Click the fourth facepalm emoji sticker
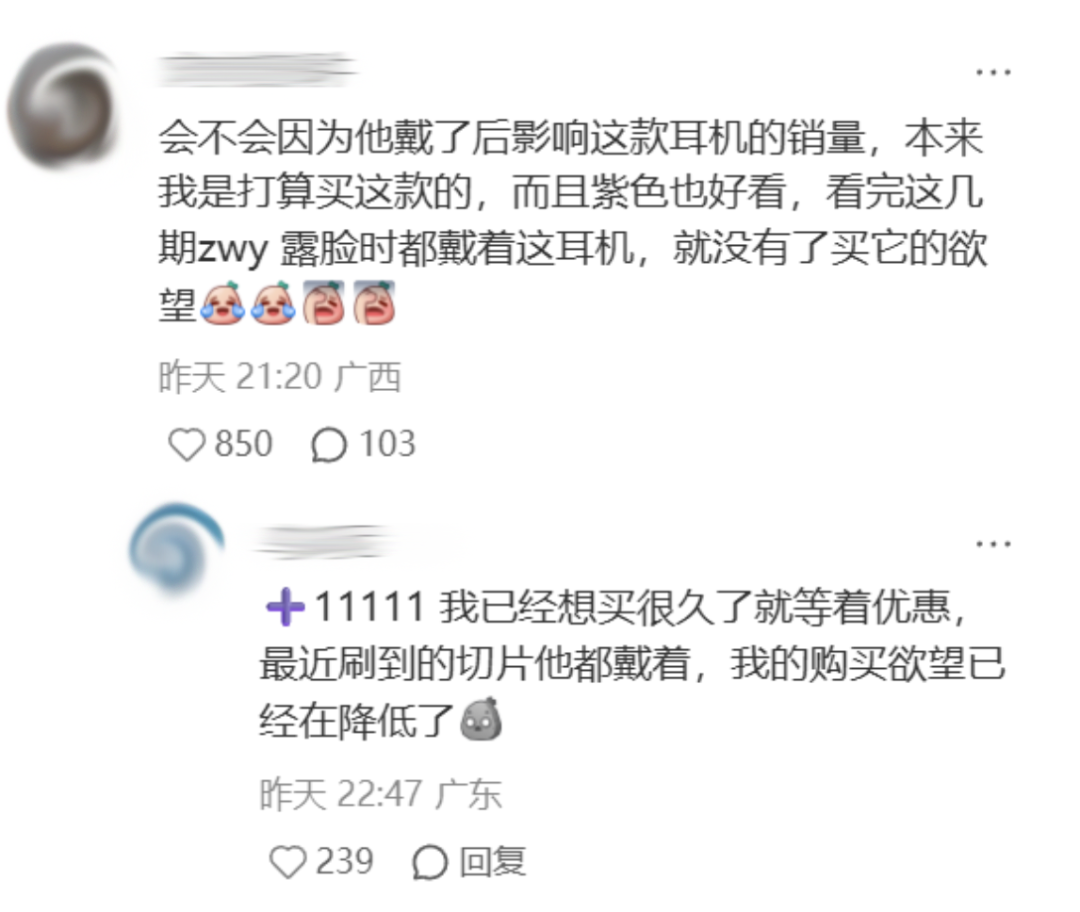The width and height of the screenshot is (1080, 912). [374, 302]
